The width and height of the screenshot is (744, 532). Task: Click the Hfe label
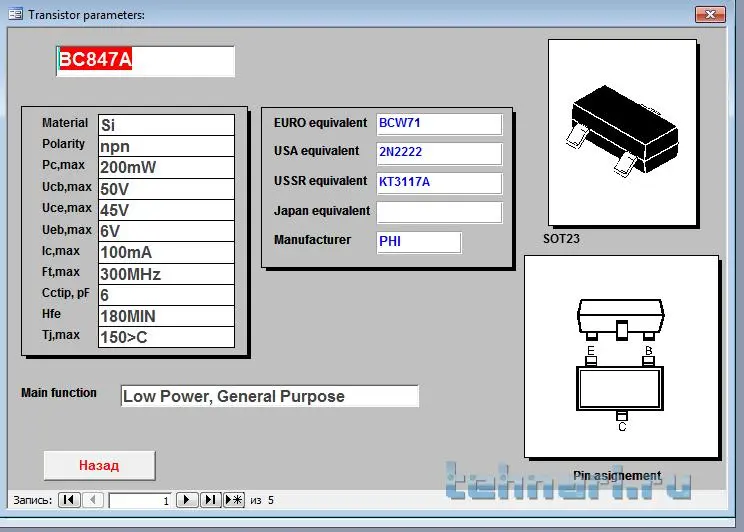click(51, 314)
